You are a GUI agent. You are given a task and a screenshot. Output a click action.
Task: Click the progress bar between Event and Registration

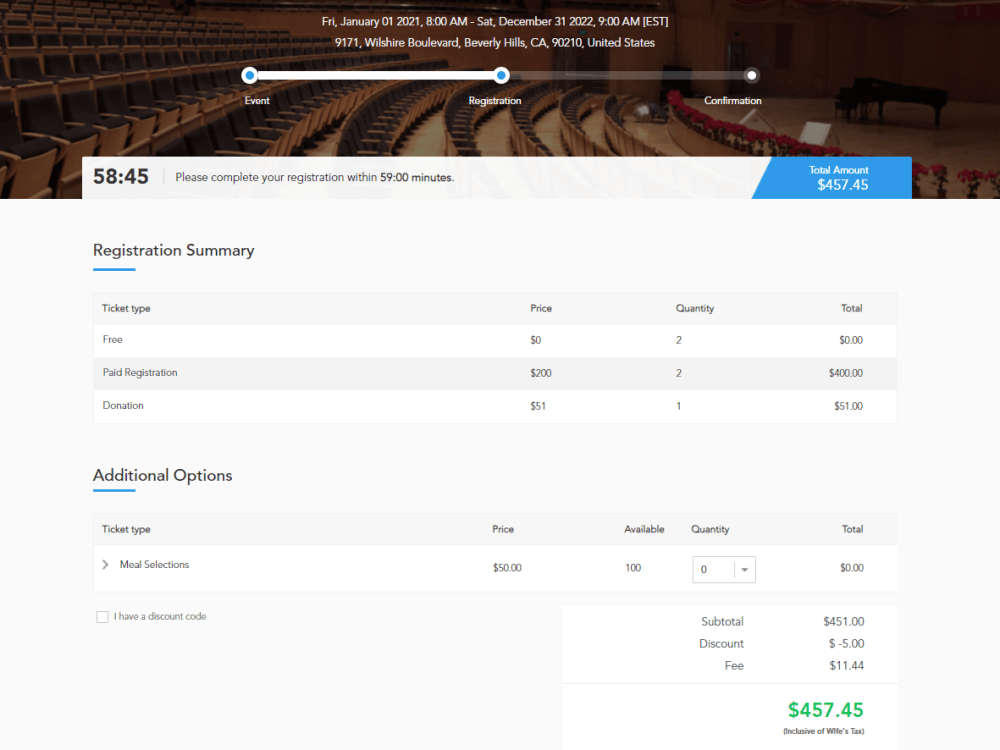pyautogui.click(x=376, y=75)
